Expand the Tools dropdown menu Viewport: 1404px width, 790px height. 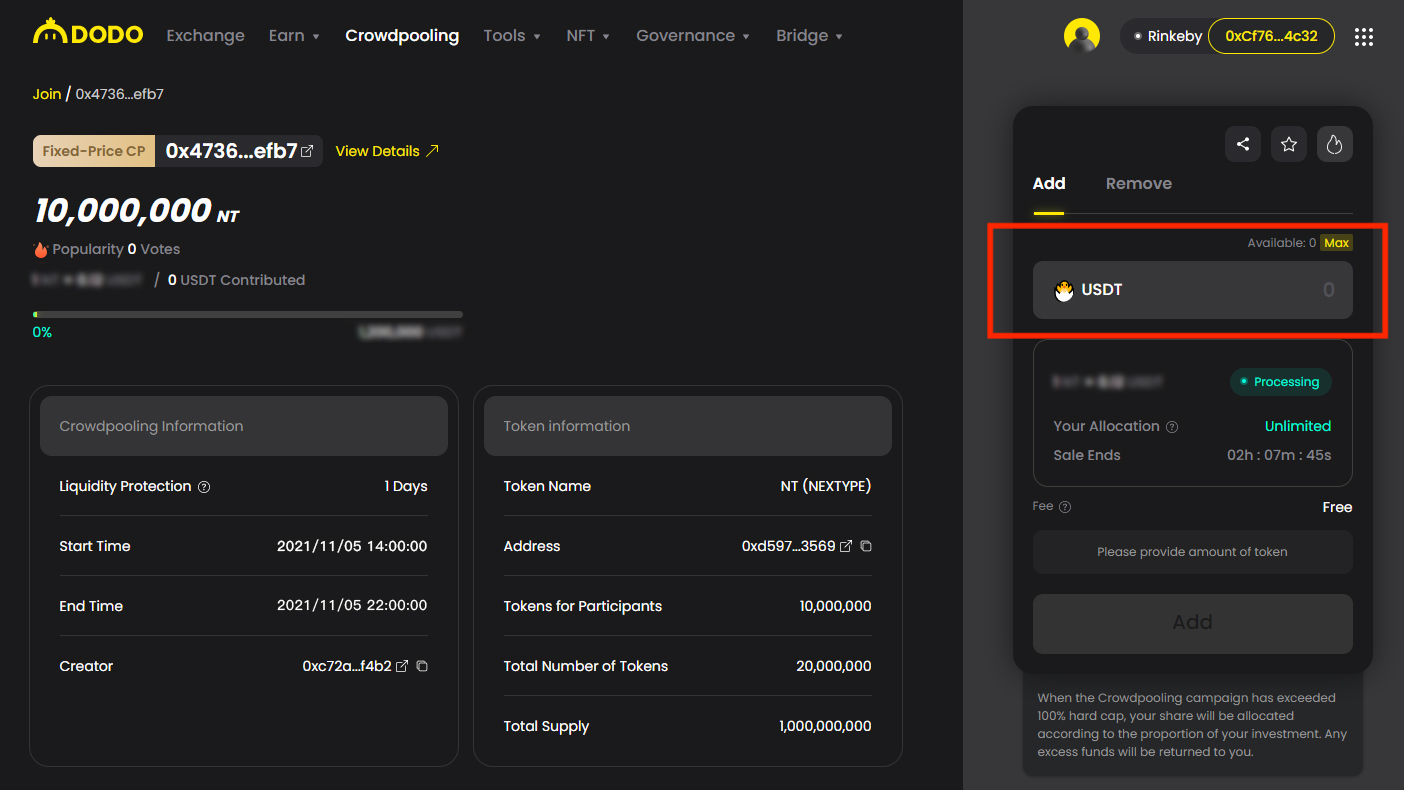click(x=512, y=36)
